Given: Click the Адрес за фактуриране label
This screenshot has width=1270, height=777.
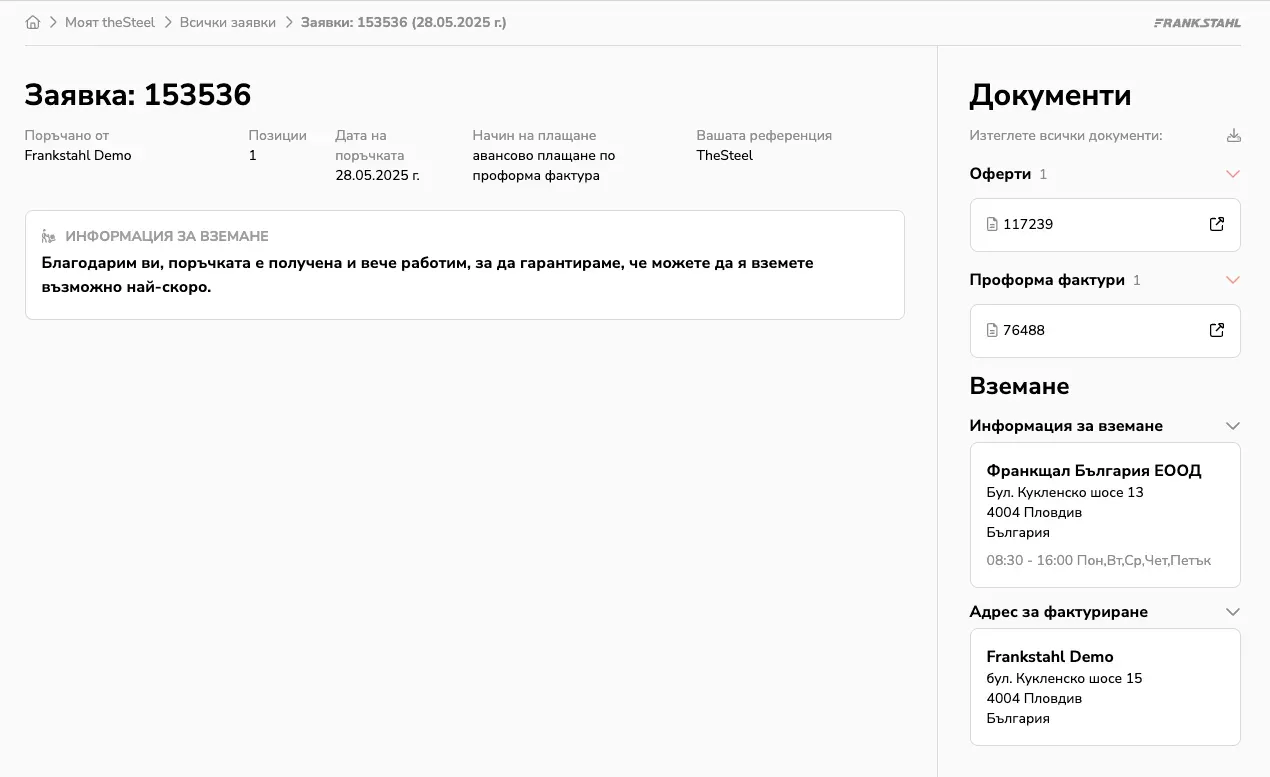Looking at the screenshot, I should [1059, 612].
